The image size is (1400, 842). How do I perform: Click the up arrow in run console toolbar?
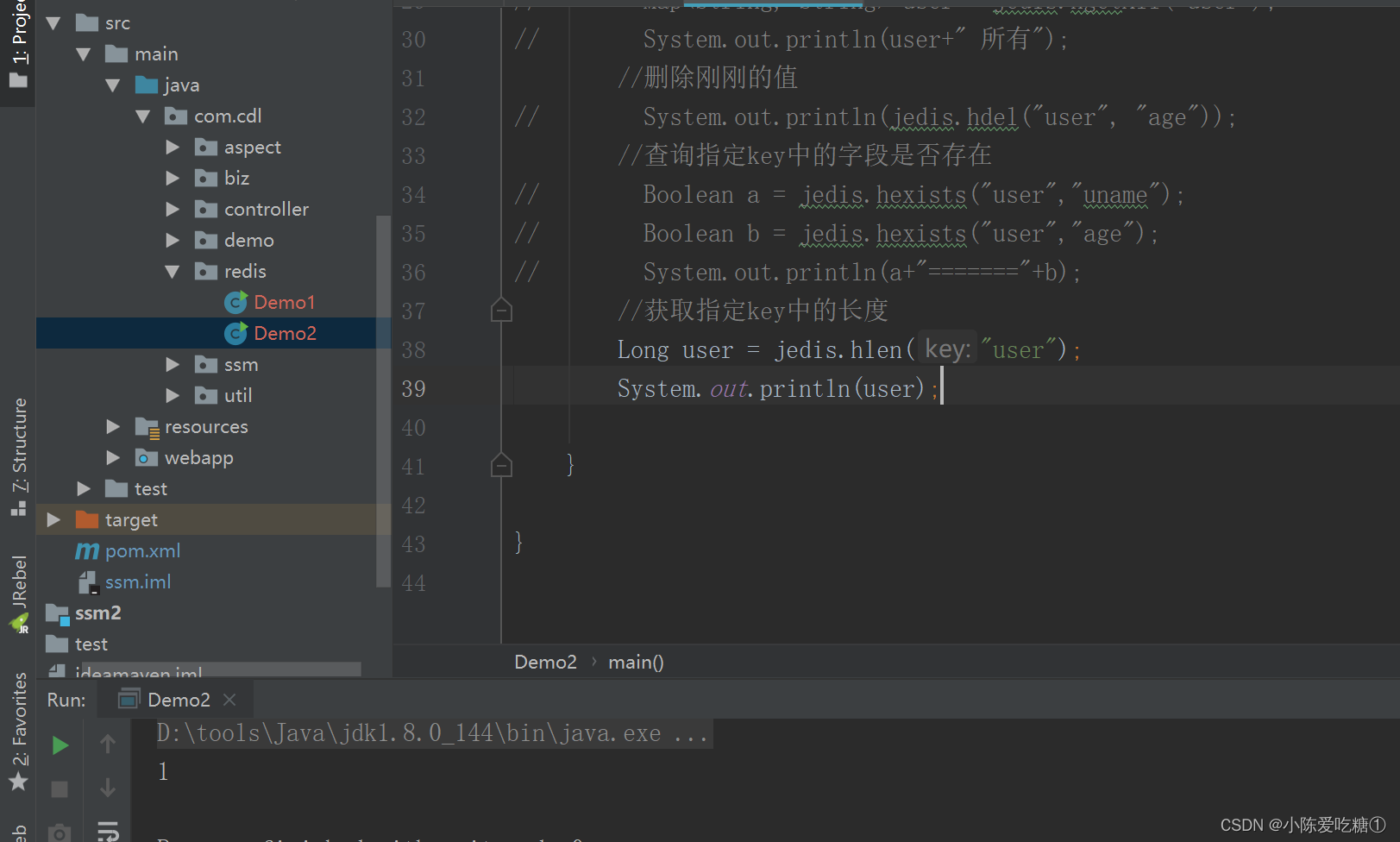pos(108,743)
